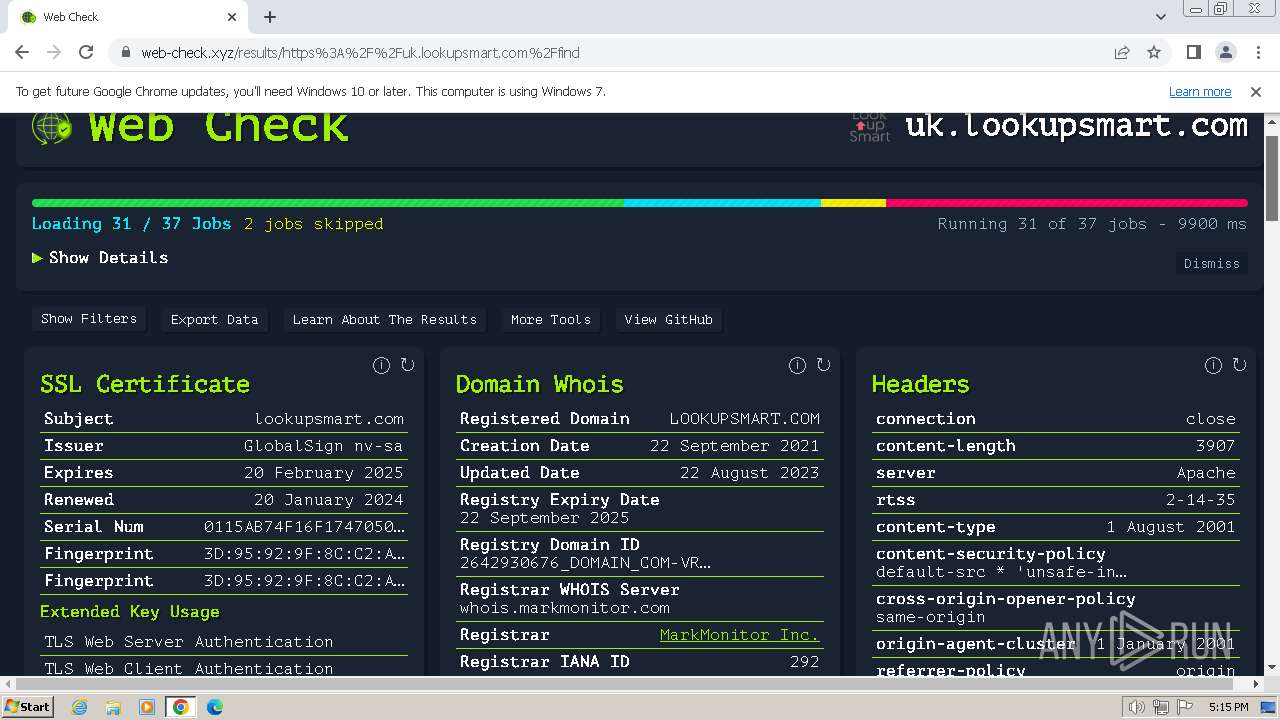
Task: Open Chrome three-dot menu
Action: (1257, 52)
